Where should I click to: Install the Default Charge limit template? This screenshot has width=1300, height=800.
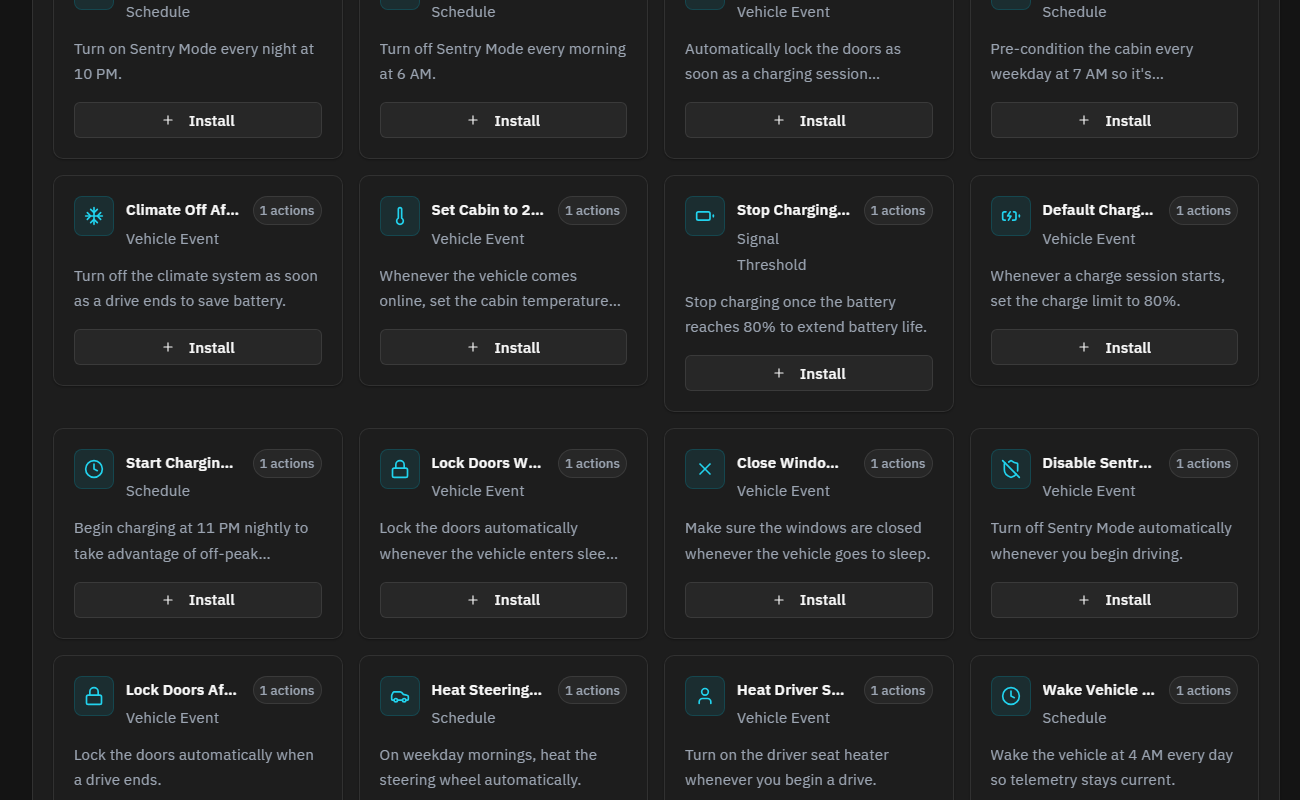coord(1114,347)
